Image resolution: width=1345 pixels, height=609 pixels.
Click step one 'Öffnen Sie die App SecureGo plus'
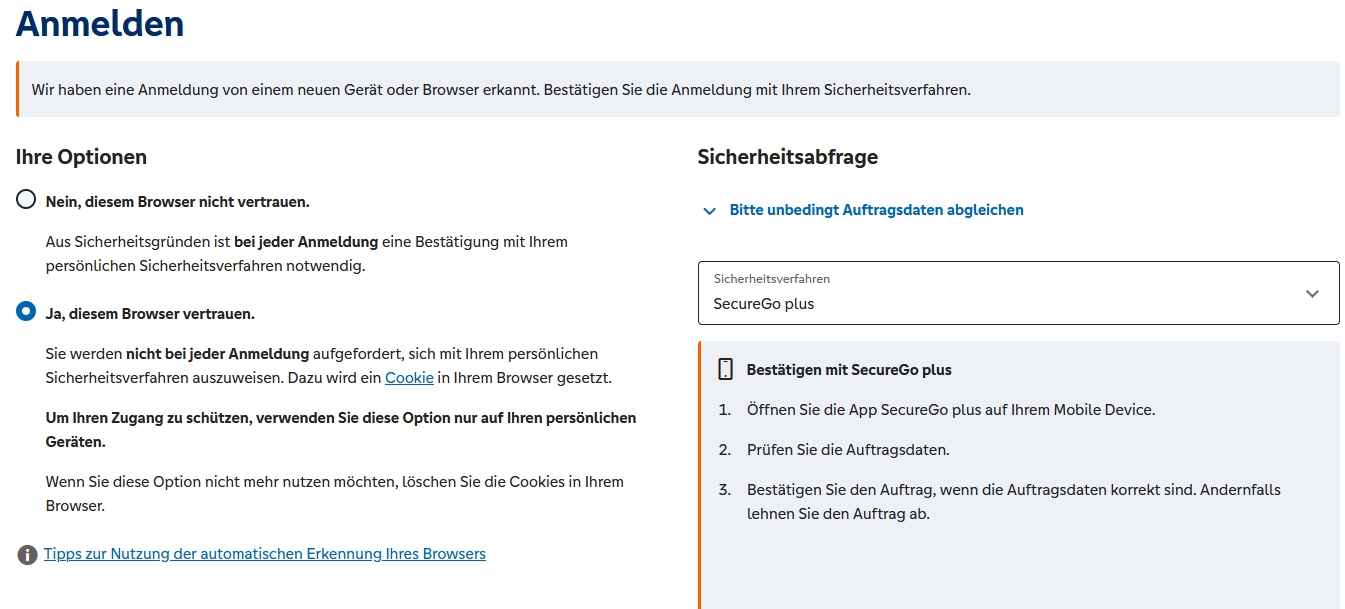(x=951, y=410)
